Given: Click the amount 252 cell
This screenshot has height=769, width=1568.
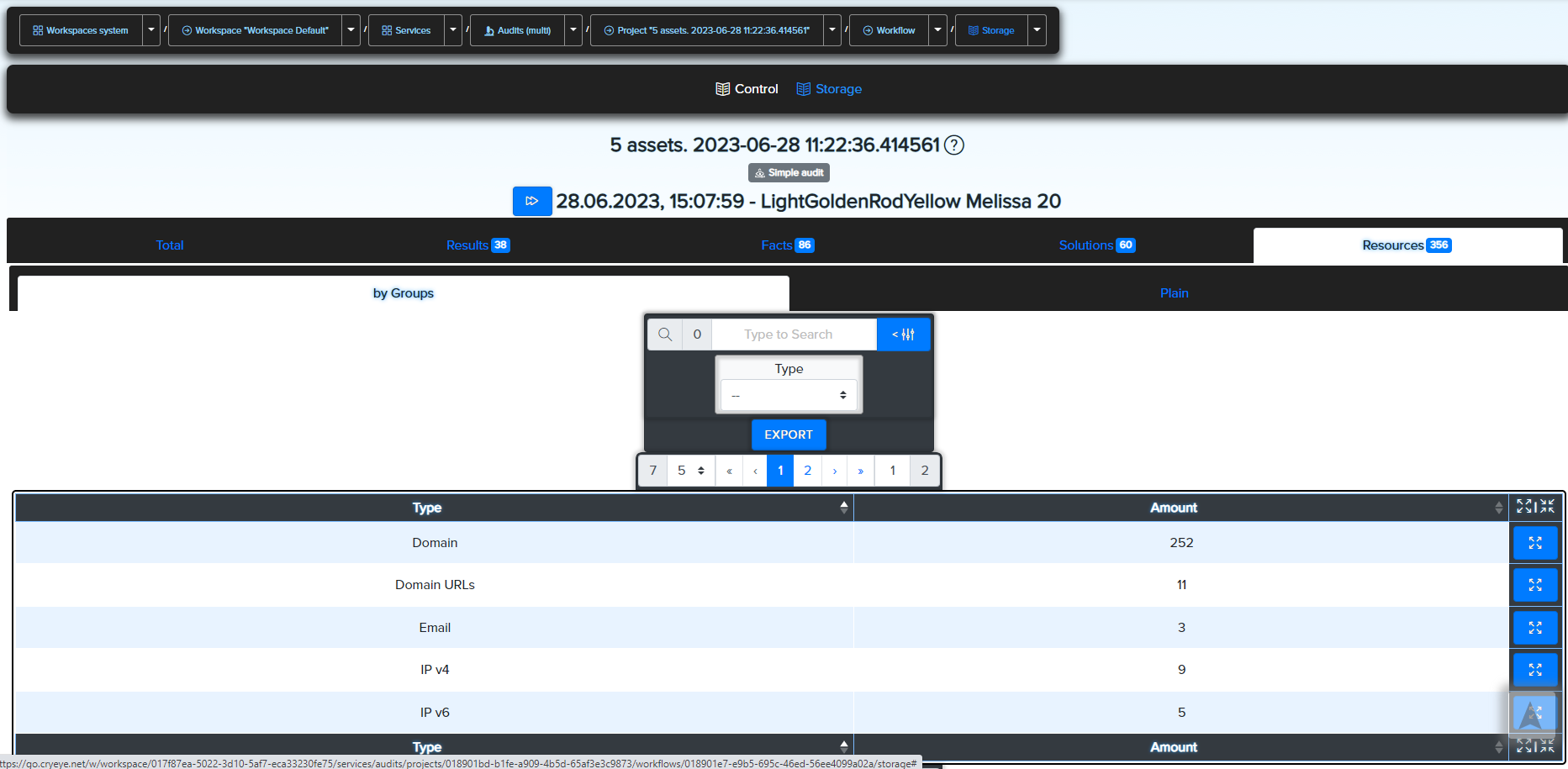Looking at the screenshot, I should pyautogui.click(x=1181, y=543).
